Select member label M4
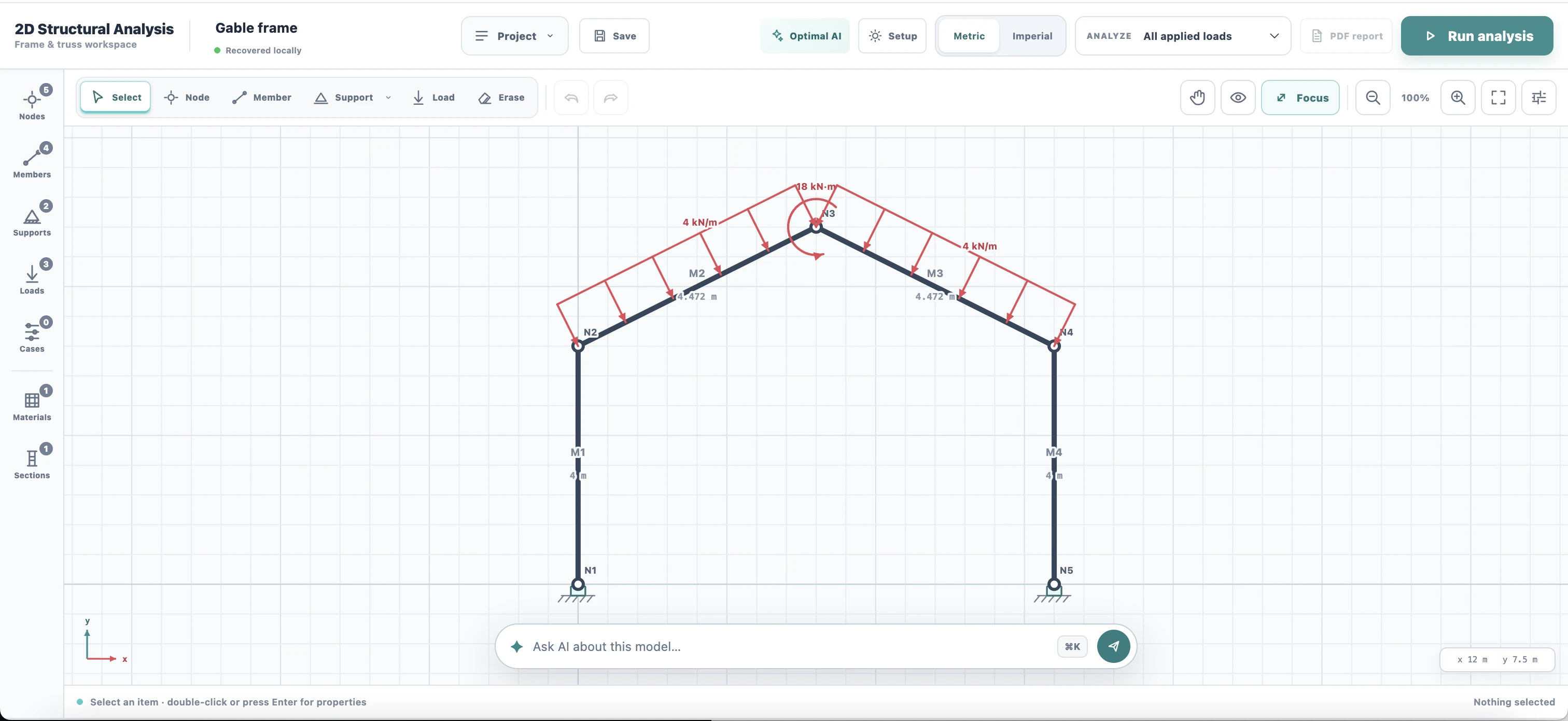The height and width of the screenshot is (721, 1568). (x=1054, y=452)
